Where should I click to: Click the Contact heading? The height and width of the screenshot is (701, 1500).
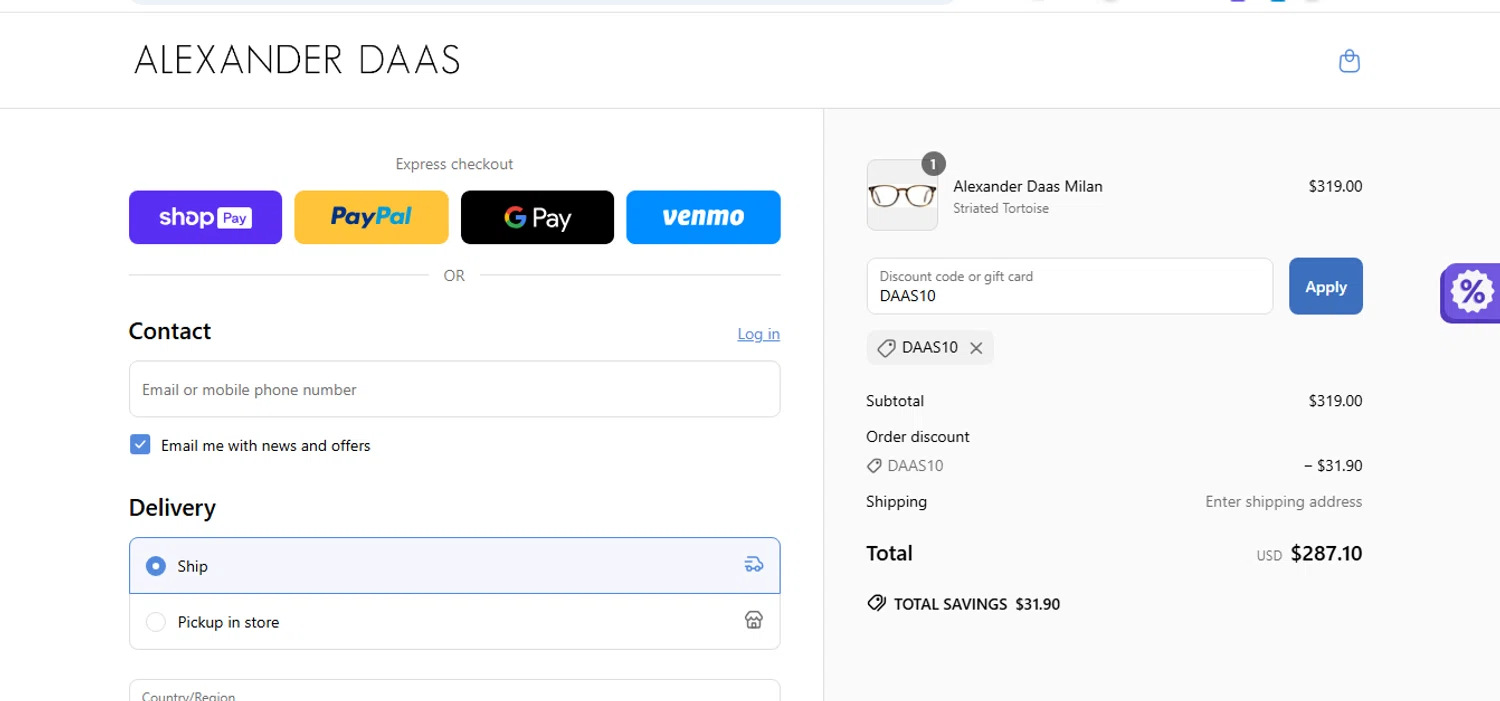click(x=170, y=331)
